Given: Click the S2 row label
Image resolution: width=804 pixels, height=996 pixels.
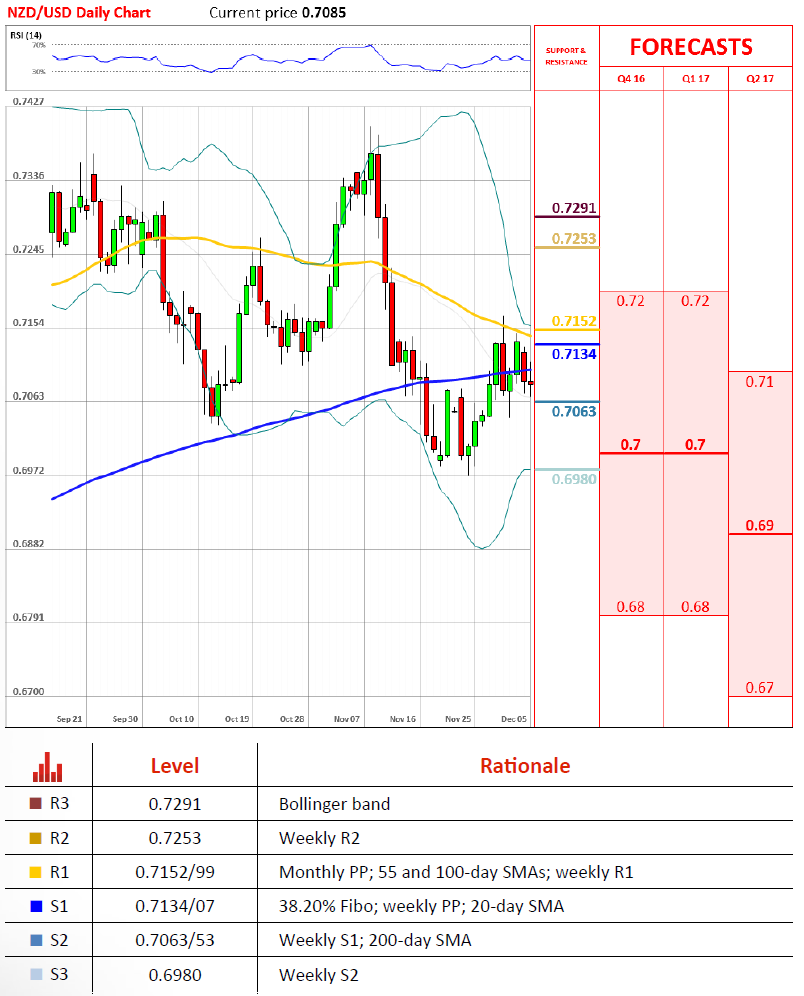Looking at the screenshot, I should click(x=59, y=940).
